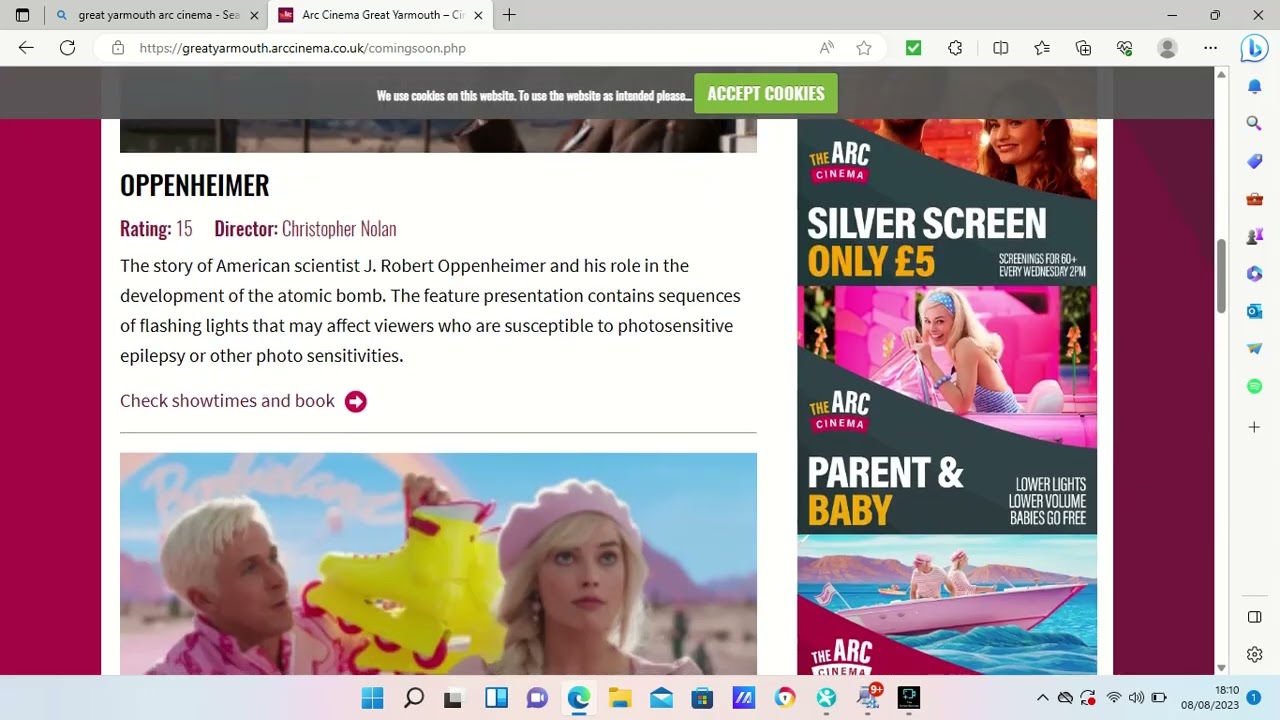Click sidebar notifications bell icon
The height and width of the screenshot is (720, 1280).
pyautogui.click(x=1254, y=87)
